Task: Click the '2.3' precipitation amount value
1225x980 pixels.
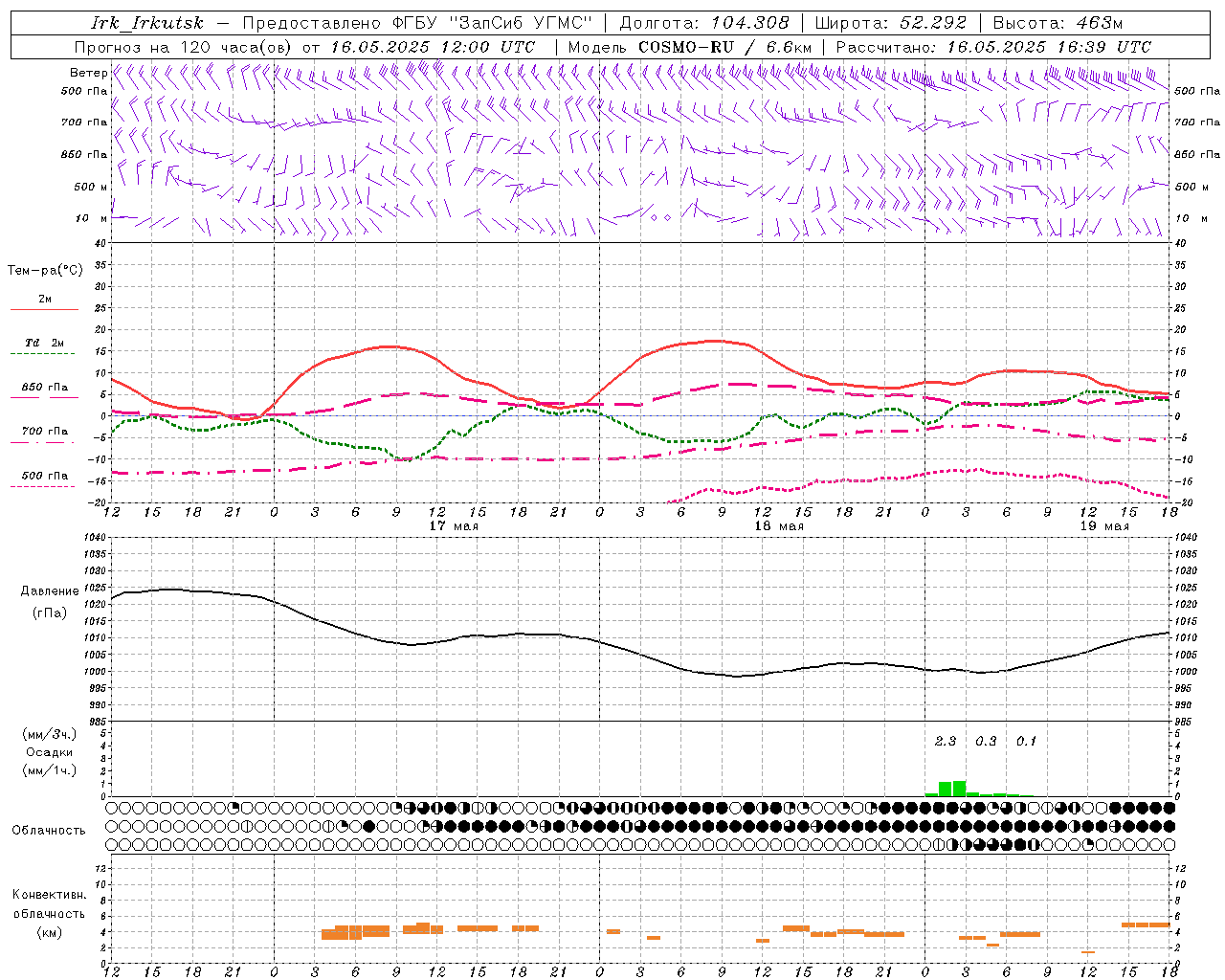Action: [946, 742]
